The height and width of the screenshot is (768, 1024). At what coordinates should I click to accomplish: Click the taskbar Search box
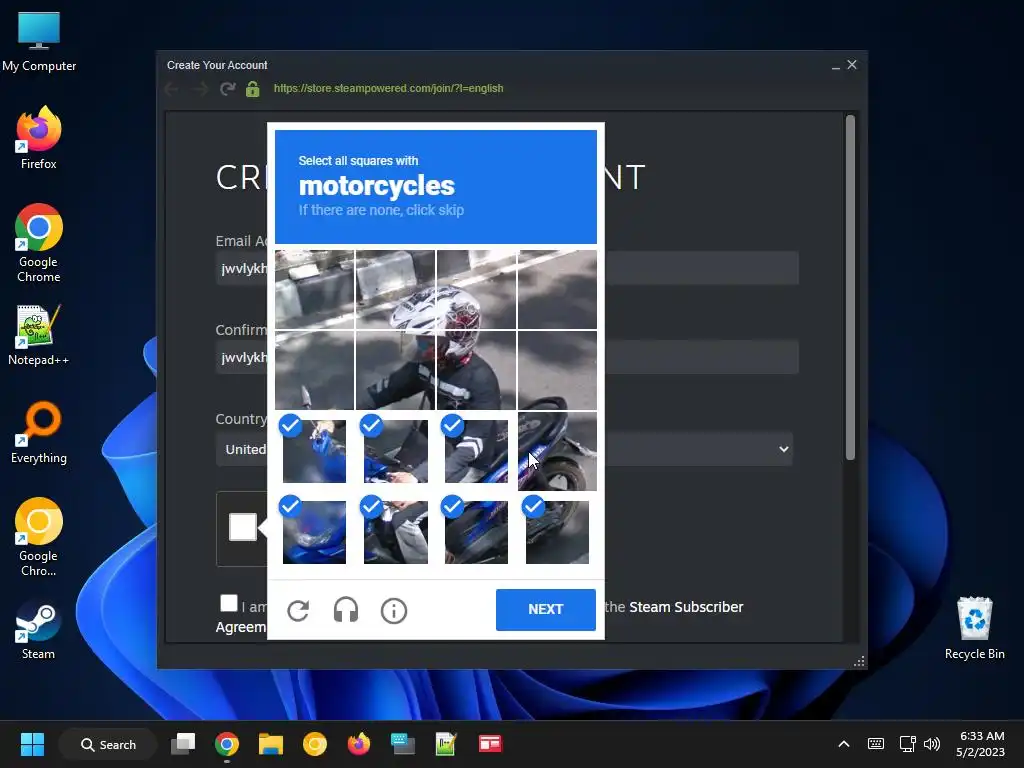(x=108, y=744)
